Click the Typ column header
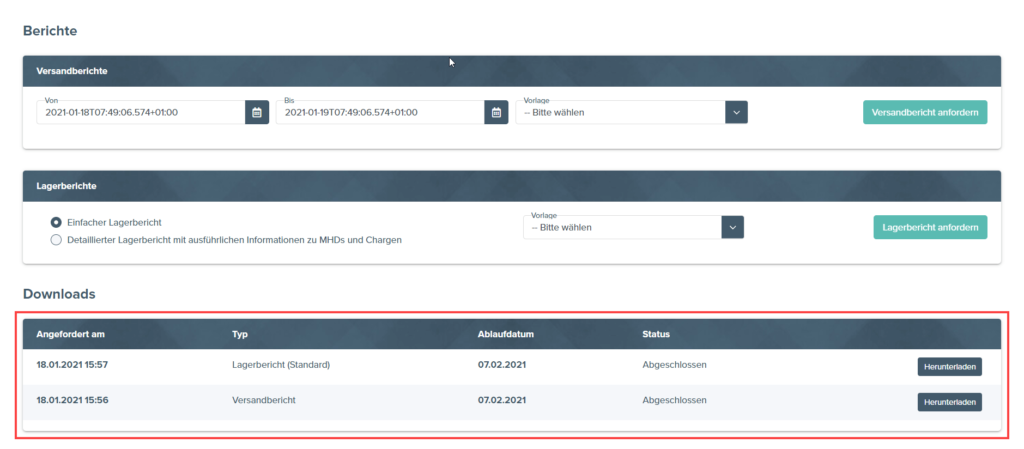This screenshot has width=1024, height=449. [240, 334]
